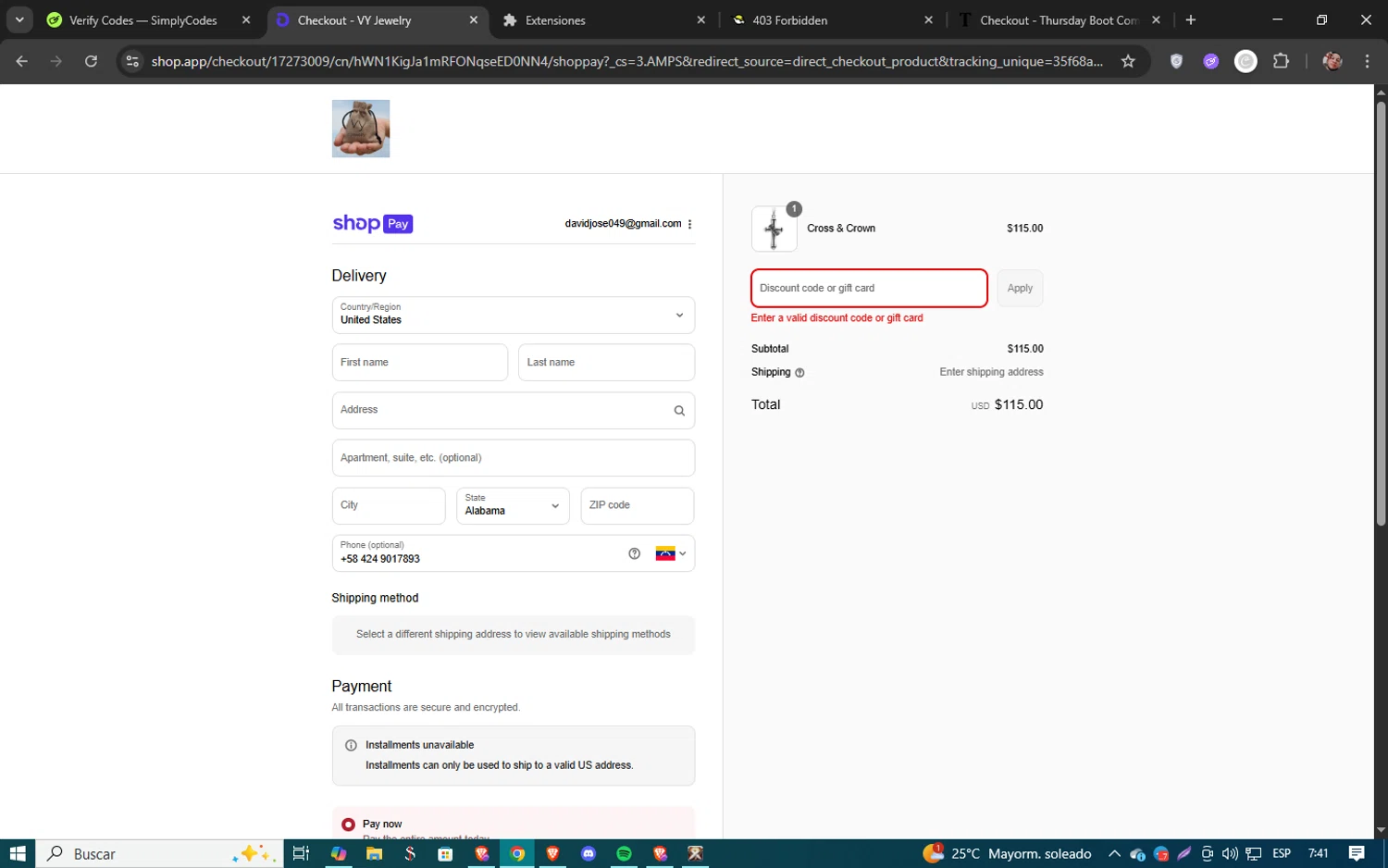Viewport: 1388px width, 868px height.
Task: Click the 'Enter a valid discount code' error text
Action: [837, 317]
